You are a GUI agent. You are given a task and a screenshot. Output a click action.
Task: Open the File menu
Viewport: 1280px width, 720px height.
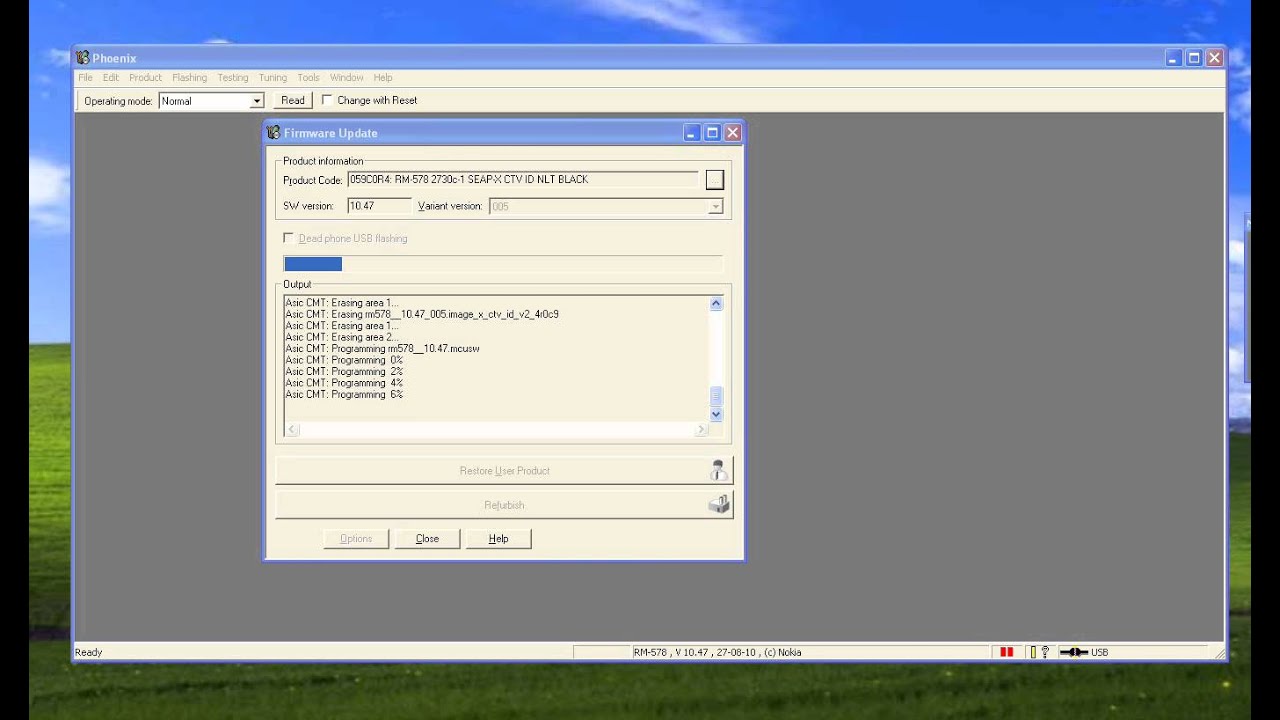(x=85, y=77)
